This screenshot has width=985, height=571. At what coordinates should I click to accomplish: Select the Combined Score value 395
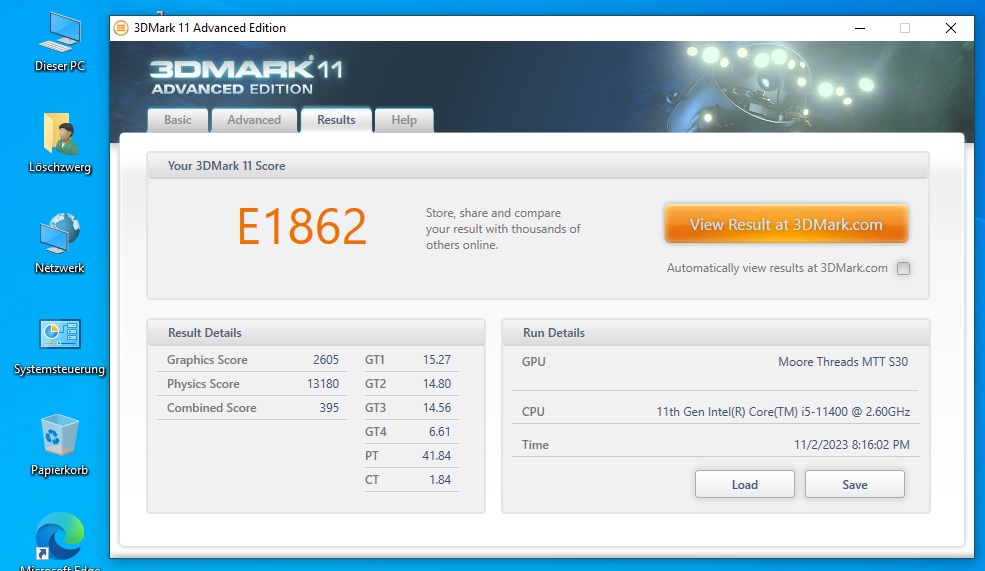[329, 408]
